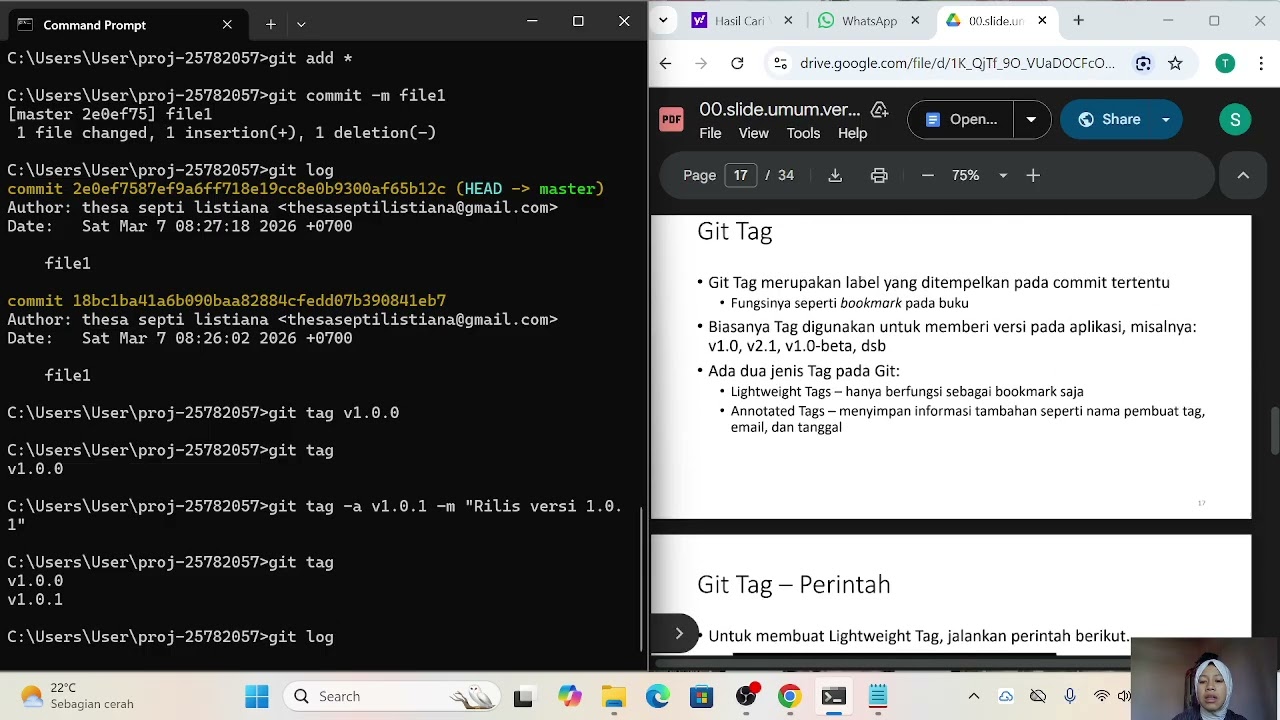Open the Chrome tab search chevron
This screenshot has height=720, width=1280.
665,20
